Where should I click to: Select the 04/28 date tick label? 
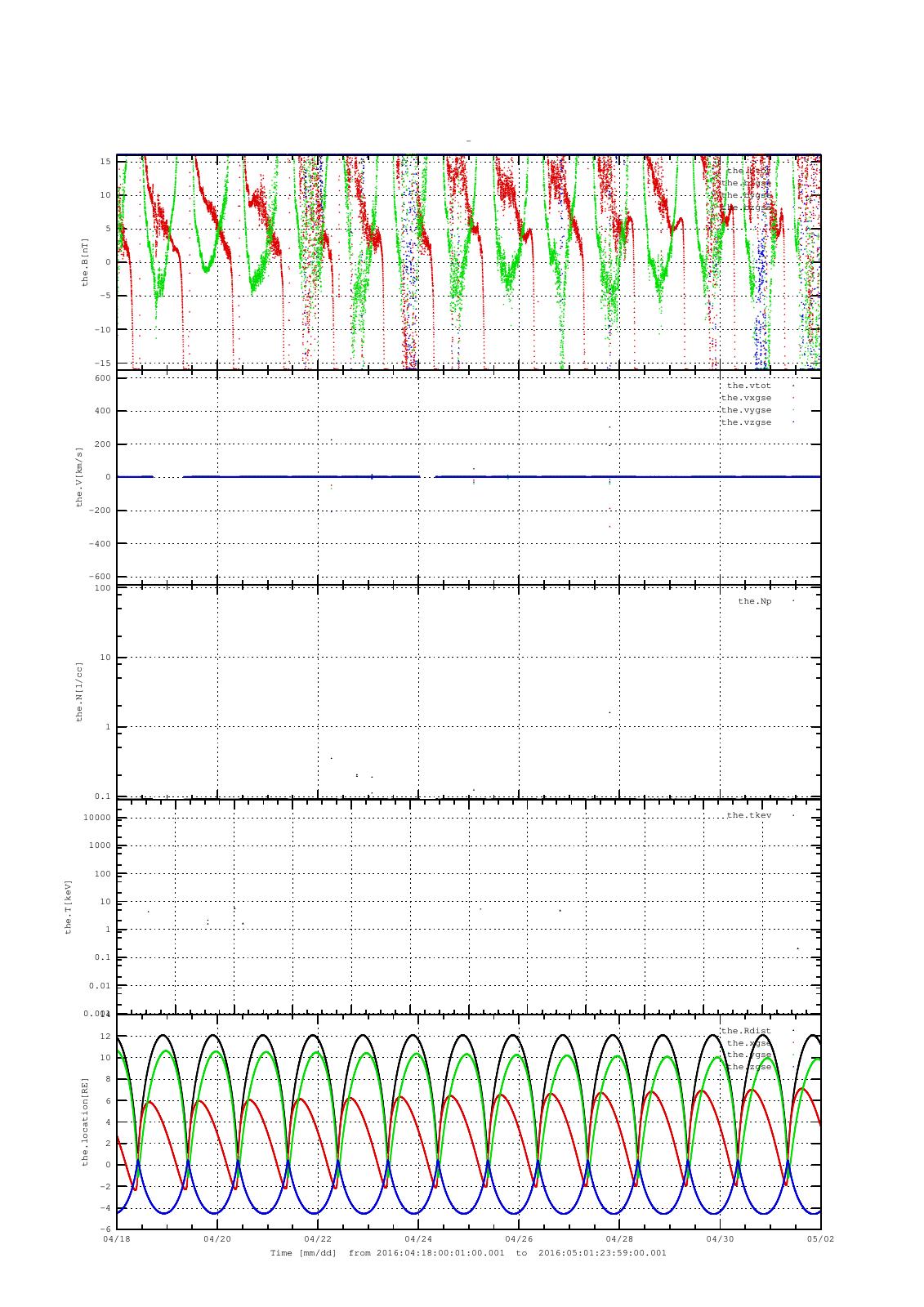pyautogui.click(x=619, y=1238)
